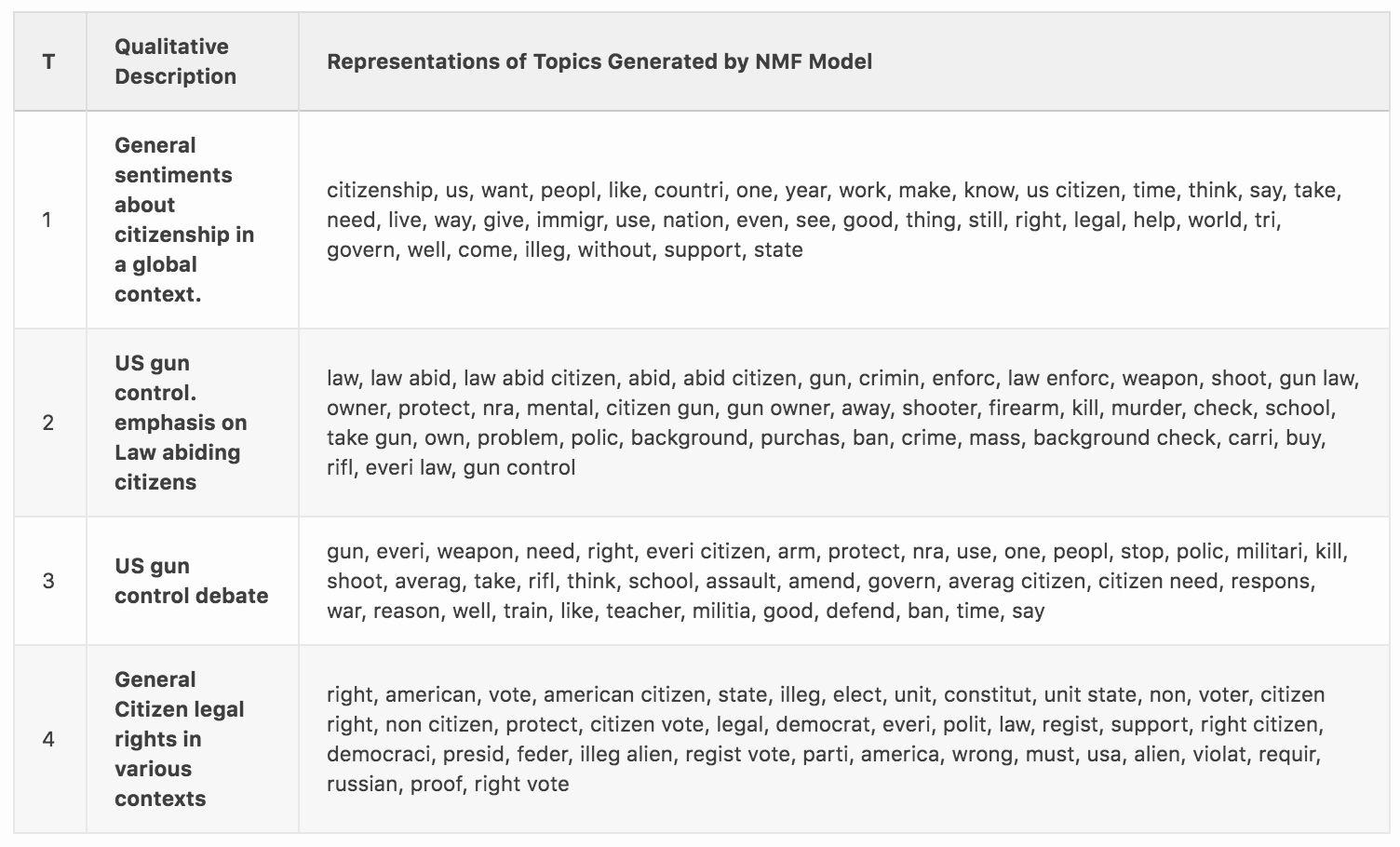
Task: Select topic number 2 cell
Action: pyautogui.click(x=48, y=423)
